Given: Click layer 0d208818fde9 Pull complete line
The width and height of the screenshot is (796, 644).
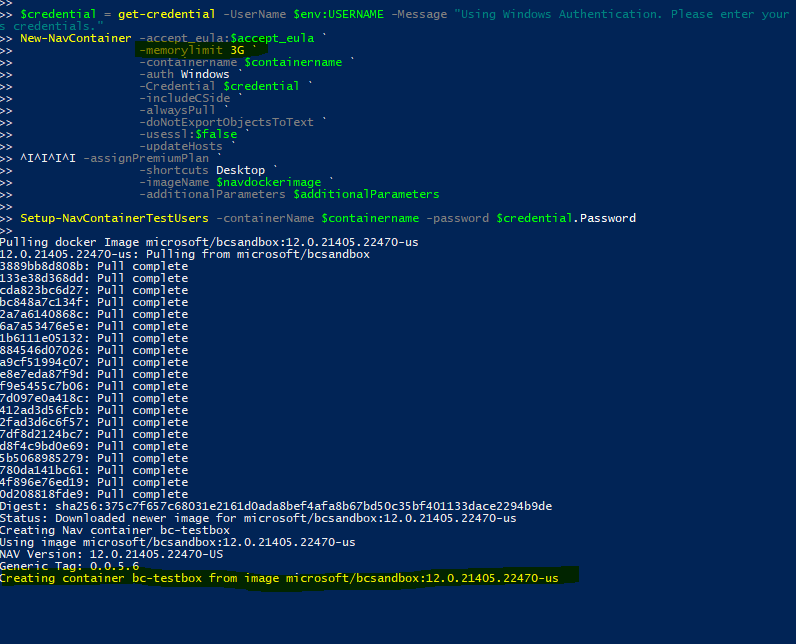Looking at the screenshot, I should point(94,494).
